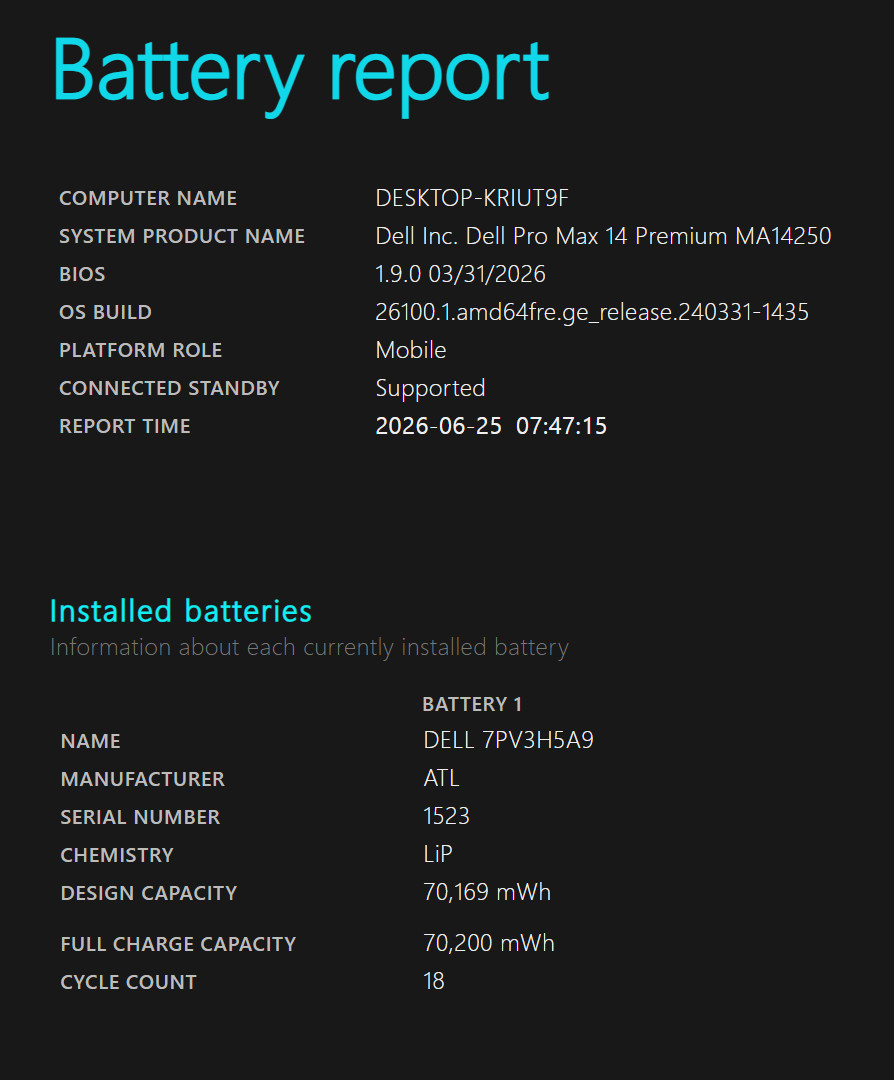This screenshot has width=894, height=1080.
Task: Click the Installed batteries section heading
Action: [x=180, y=611]
